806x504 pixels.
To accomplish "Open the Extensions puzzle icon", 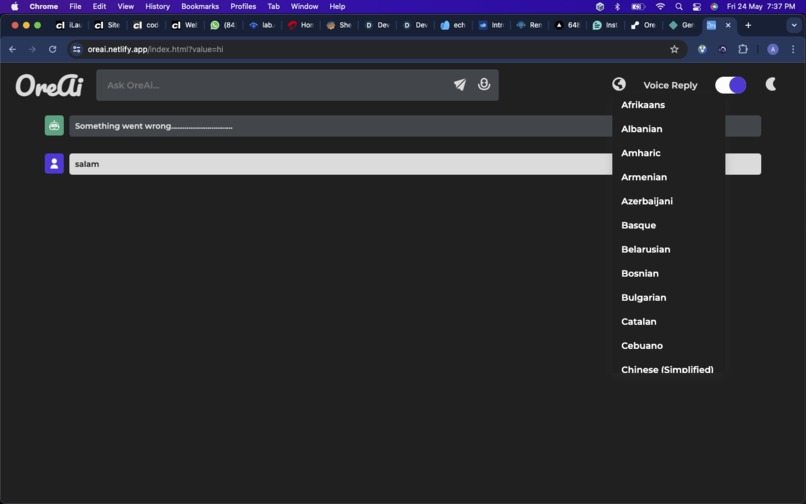I will coord(743,49).
